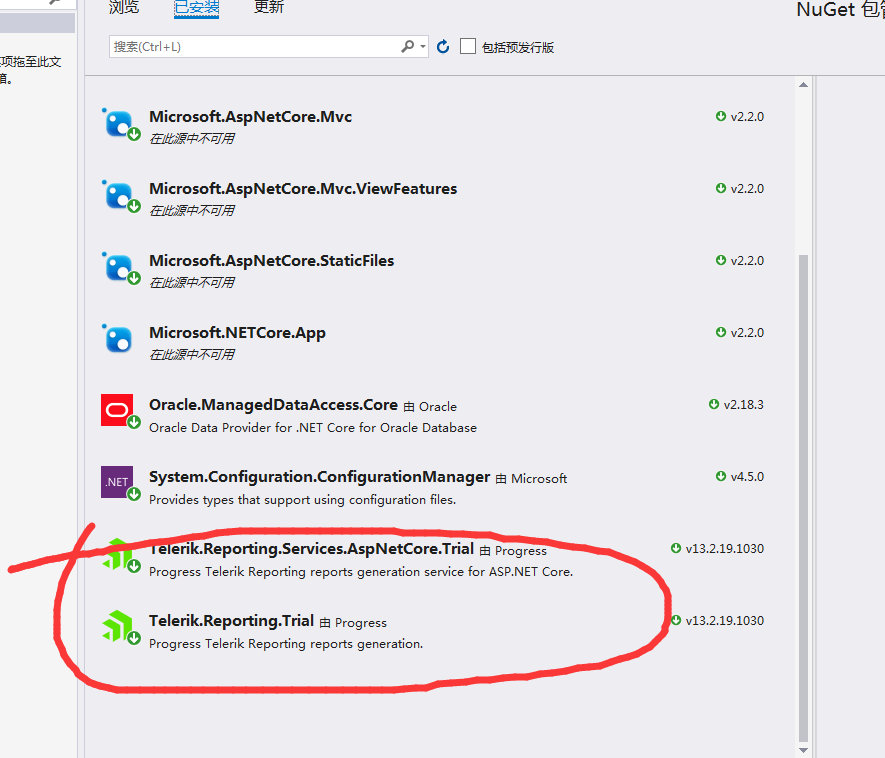The height and width of the screenshot is (758, 885).
Task: Select Microsoft.AspNetCore.Mvc.ViewFeatures package name
Action: point(303,189)
